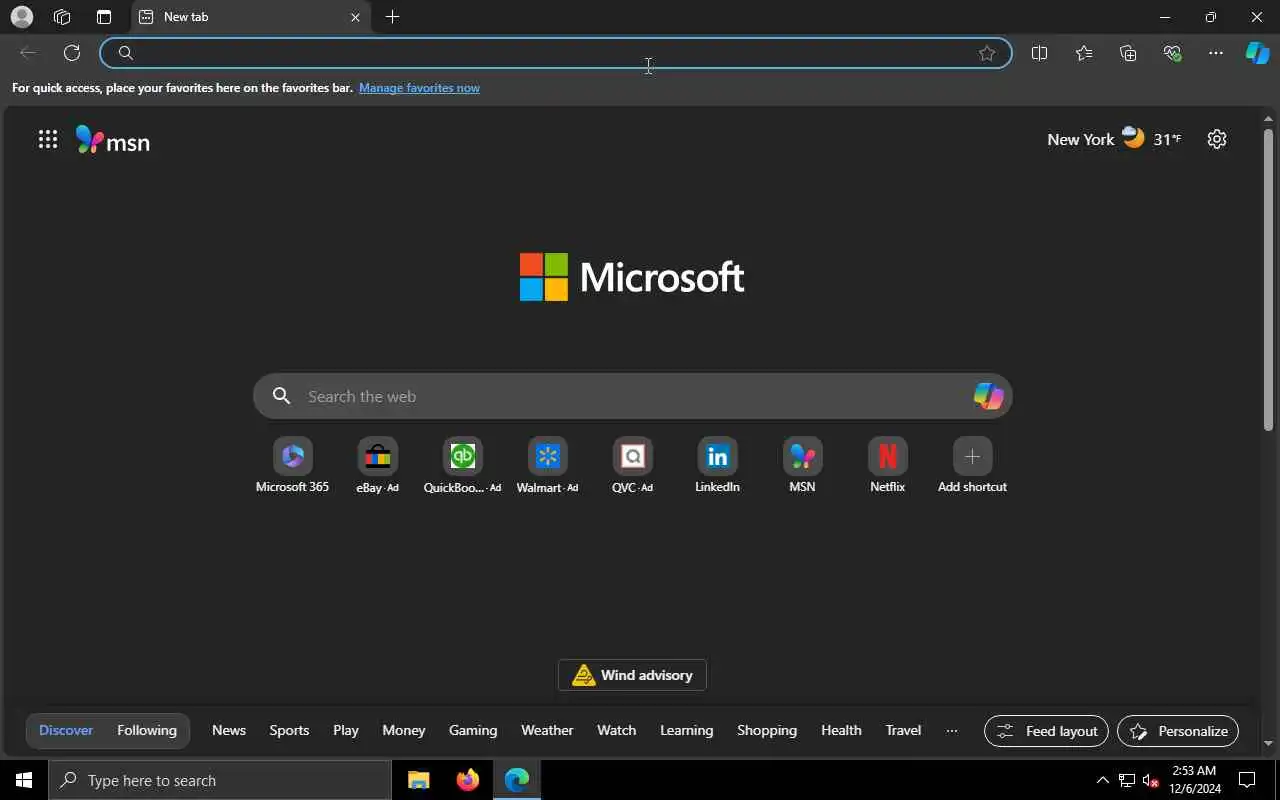Open the Health category
The image size is (1280, 800).
click(x=841, y=730)
